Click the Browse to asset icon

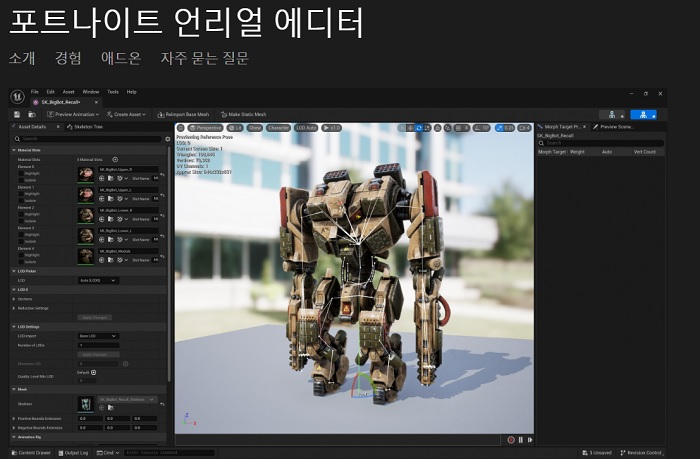click(x=32, y=115)
